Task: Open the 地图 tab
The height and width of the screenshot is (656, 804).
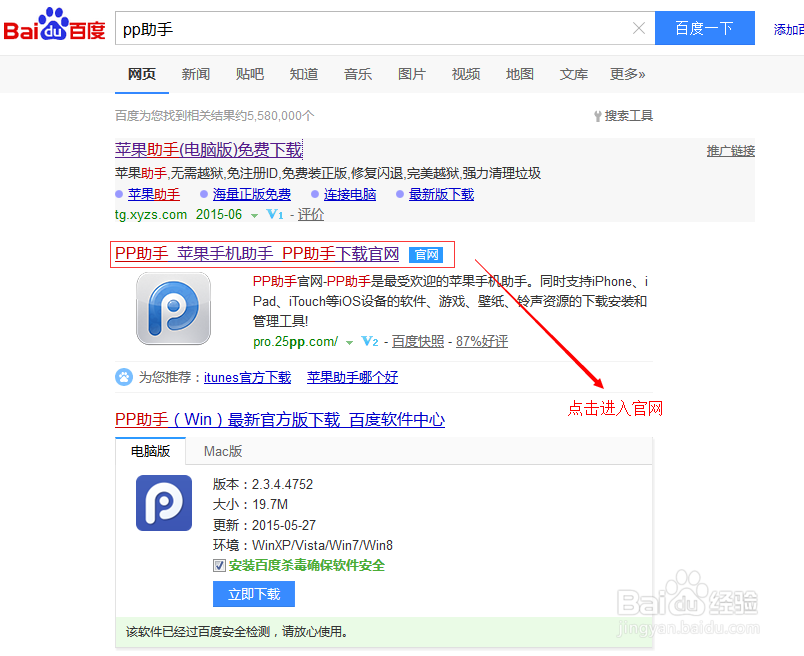Action: pos(519,74)
